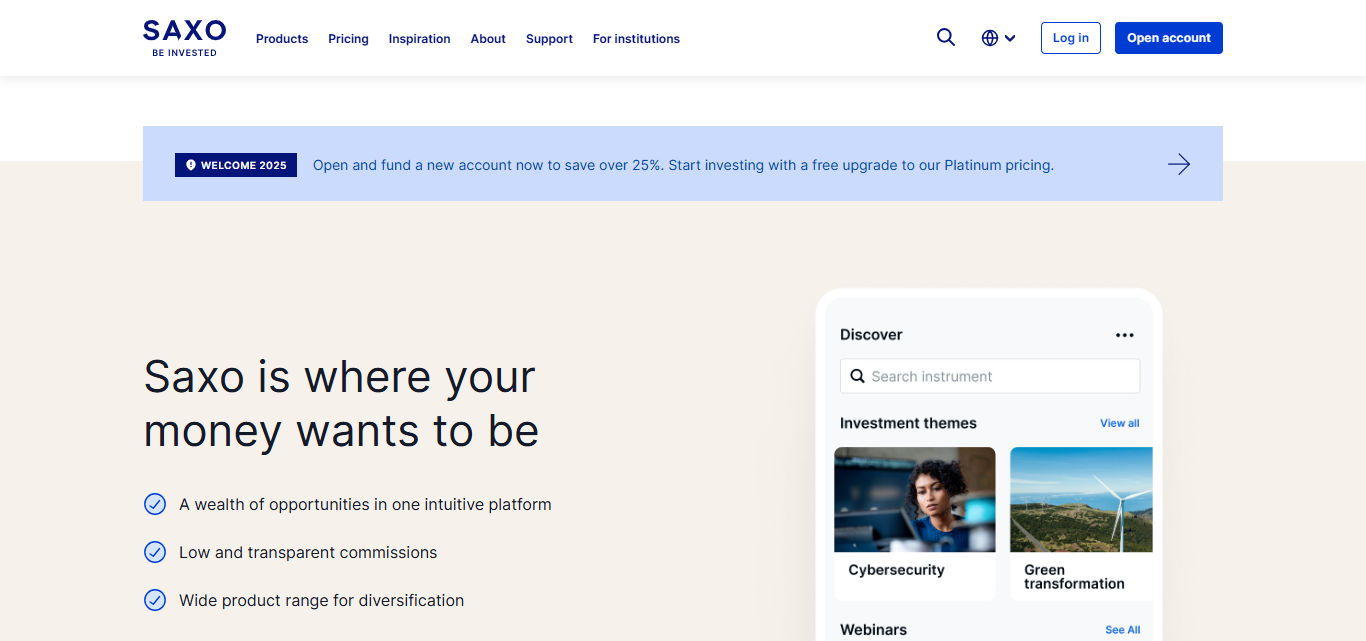1366x641 pixels.
Task: Open the Inspiration menu
Action: [x=420, y=39]
